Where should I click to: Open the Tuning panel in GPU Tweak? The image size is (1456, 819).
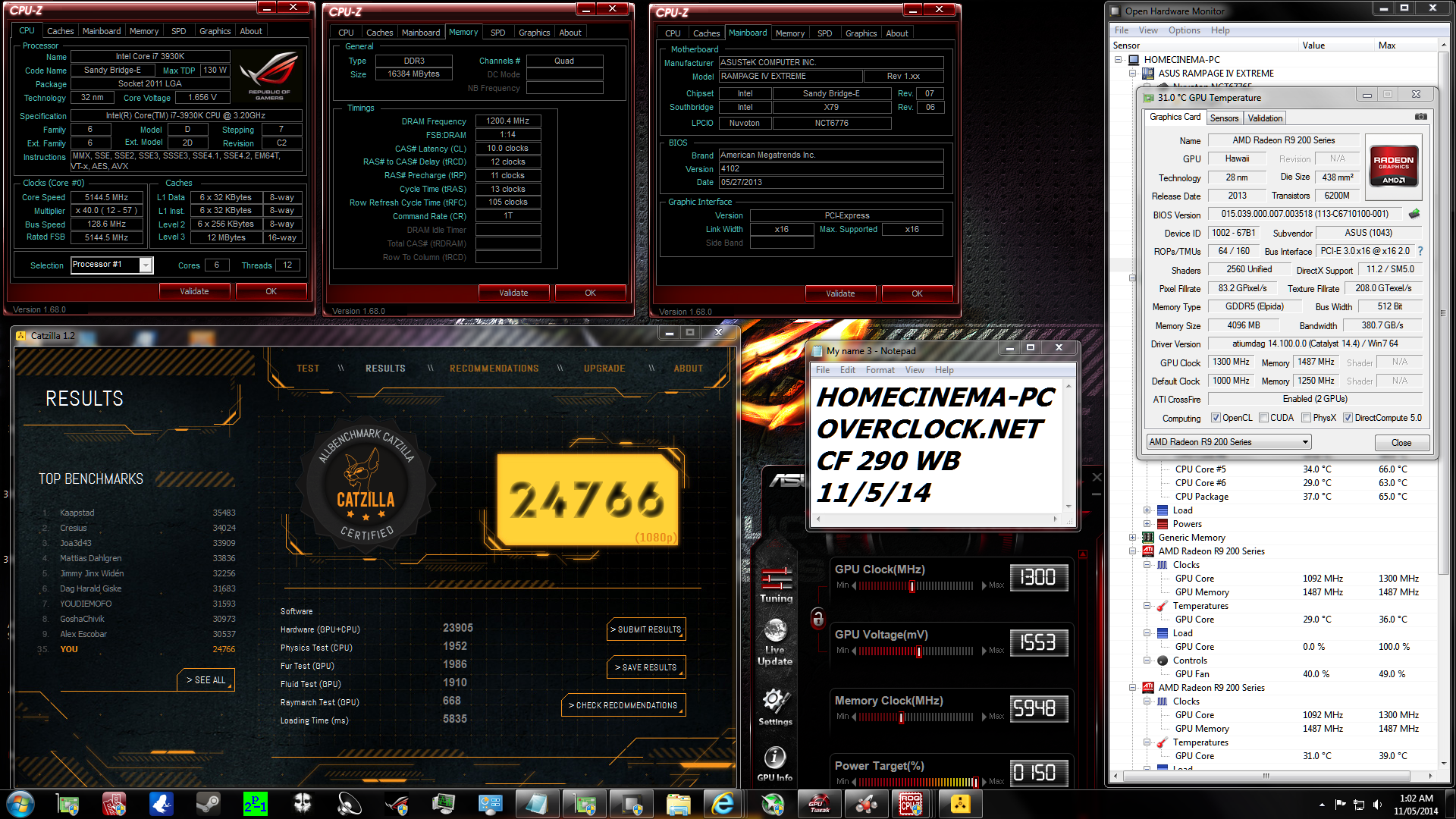(776, 584)
